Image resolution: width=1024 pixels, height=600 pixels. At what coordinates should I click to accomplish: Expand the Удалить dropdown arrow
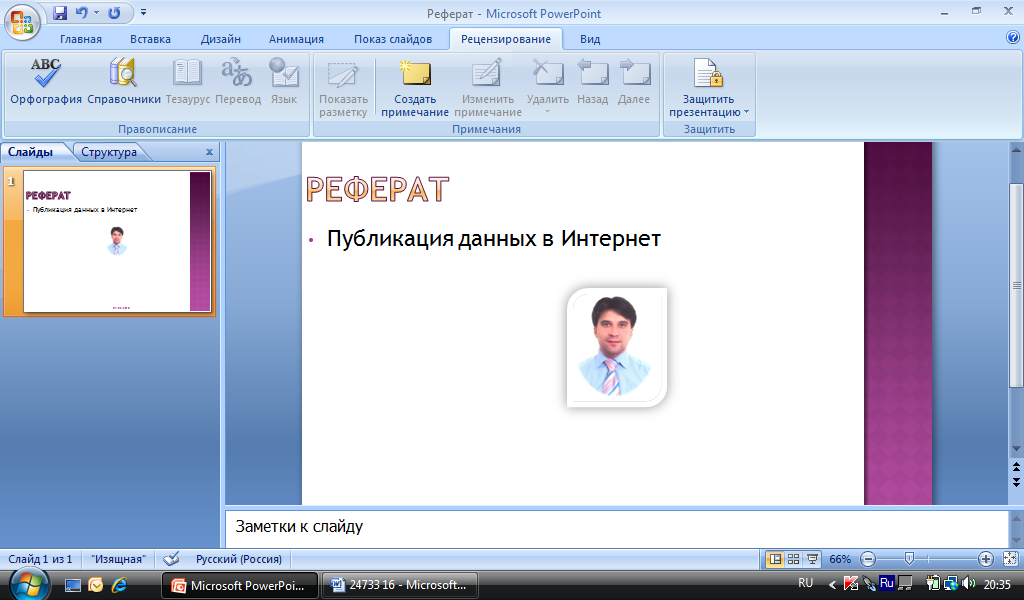tap(547, 112)
